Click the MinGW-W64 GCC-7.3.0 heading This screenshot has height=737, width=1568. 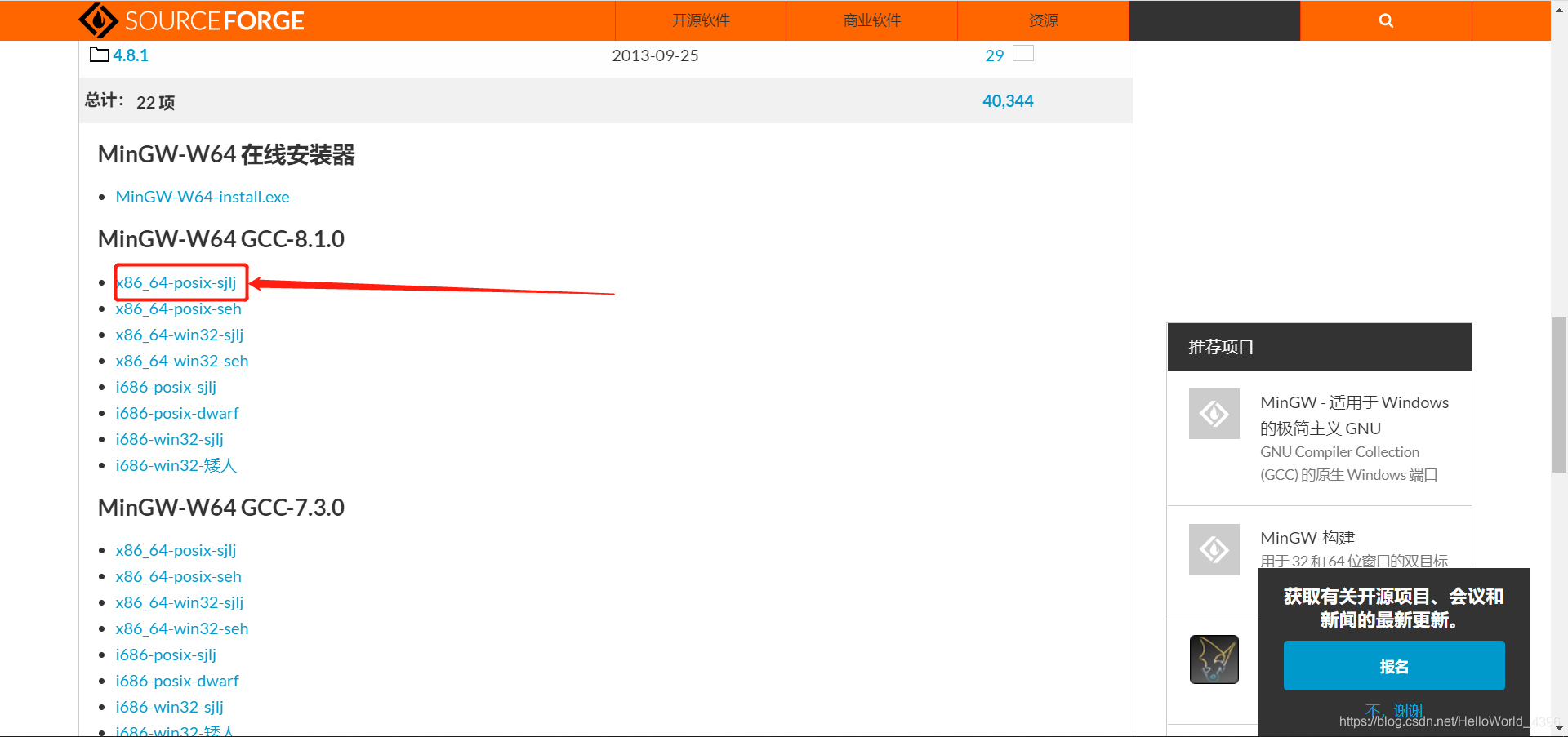(220, 508)
